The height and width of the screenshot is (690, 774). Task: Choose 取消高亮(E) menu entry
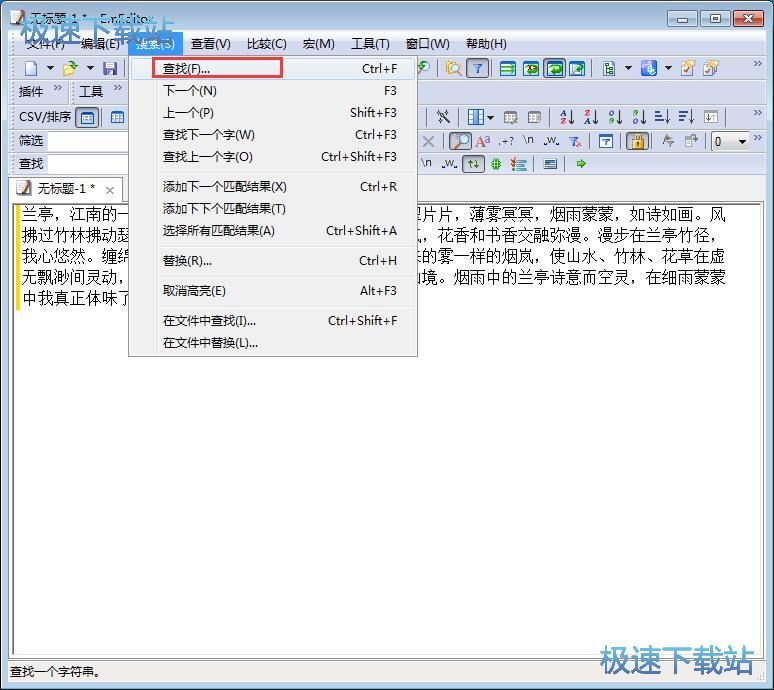tap(273, 291)
